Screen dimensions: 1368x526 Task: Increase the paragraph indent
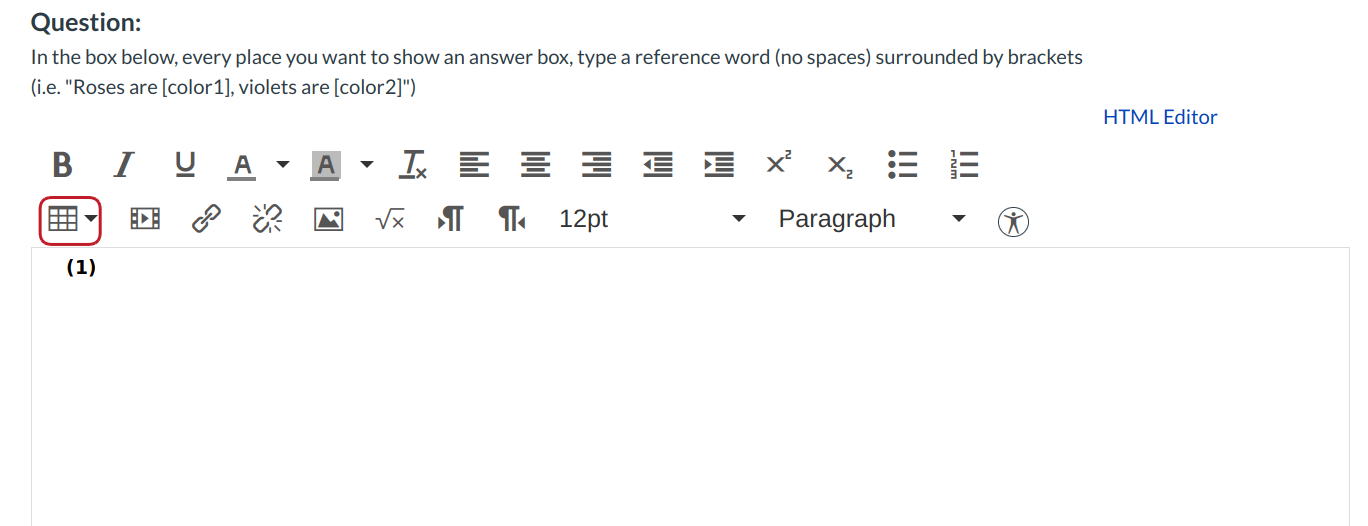pos(718,164)
